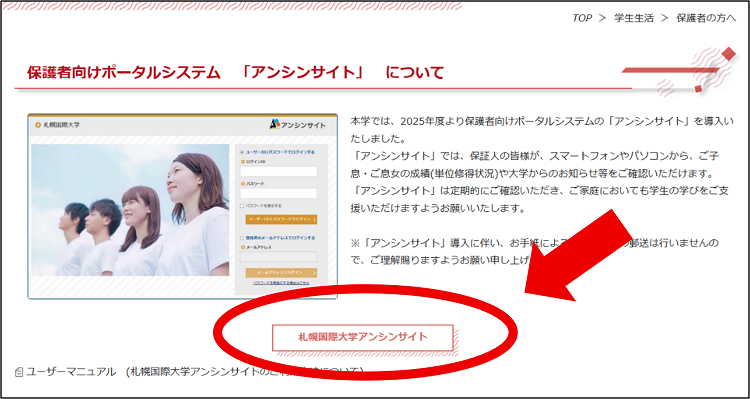Click the ログインID input field

[x=279, y=171]
